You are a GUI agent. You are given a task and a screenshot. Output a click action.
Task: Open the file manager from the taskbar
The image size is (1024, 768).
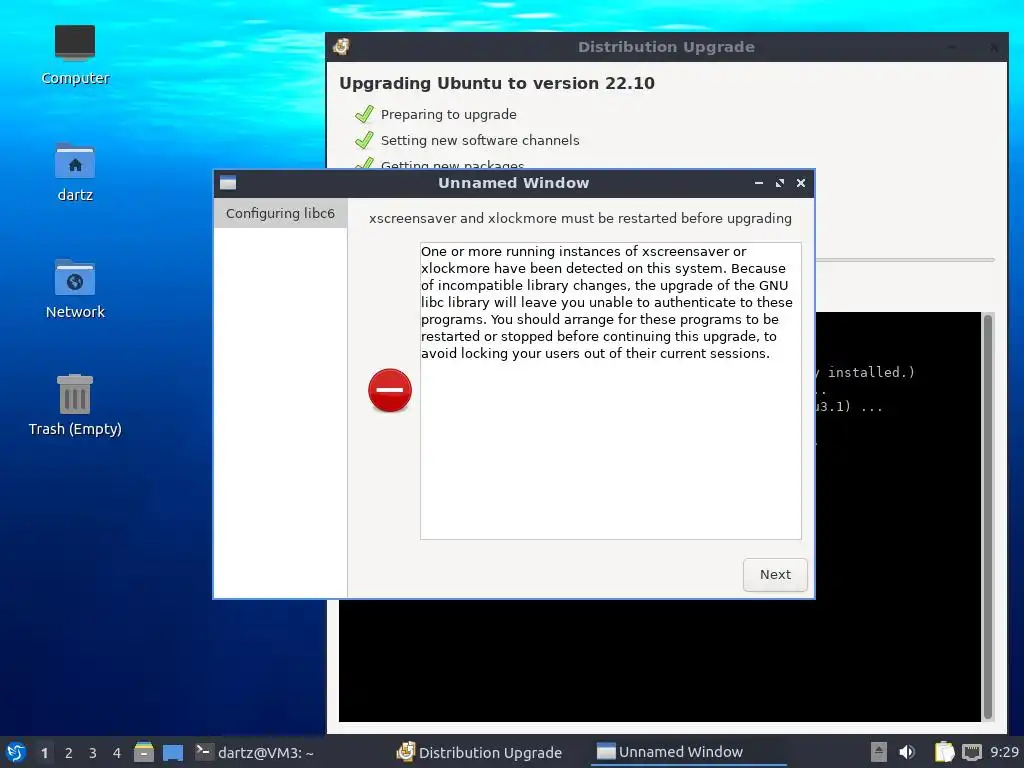coord(144,752)
